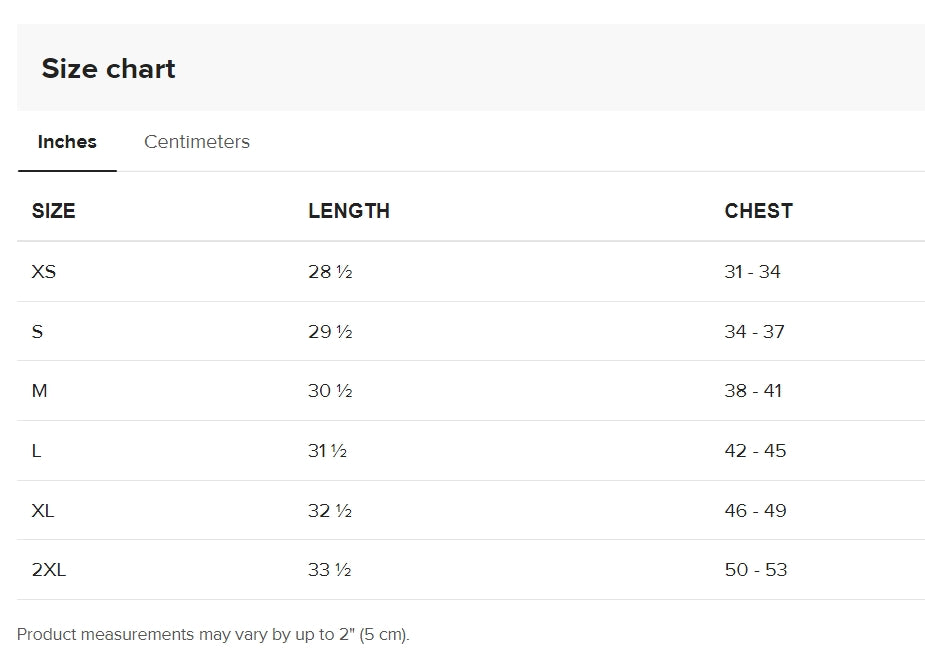This screenshot has height=667, width=925.
Task: Click the 50 - 53 chest value
Action: [x=756, y=570]
